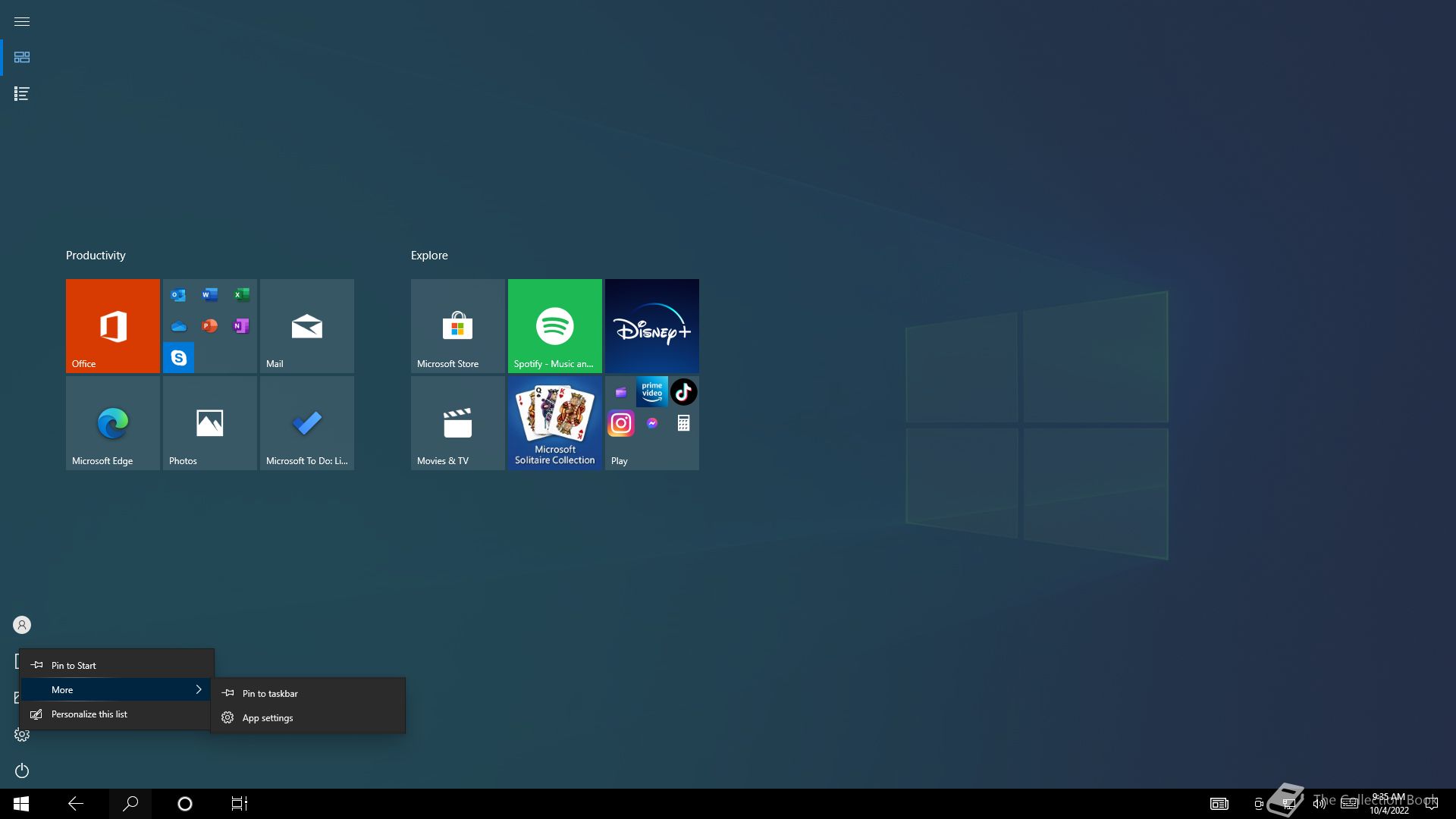Open Skype tile
The image size is (1456, 819).
pos(179,357)
